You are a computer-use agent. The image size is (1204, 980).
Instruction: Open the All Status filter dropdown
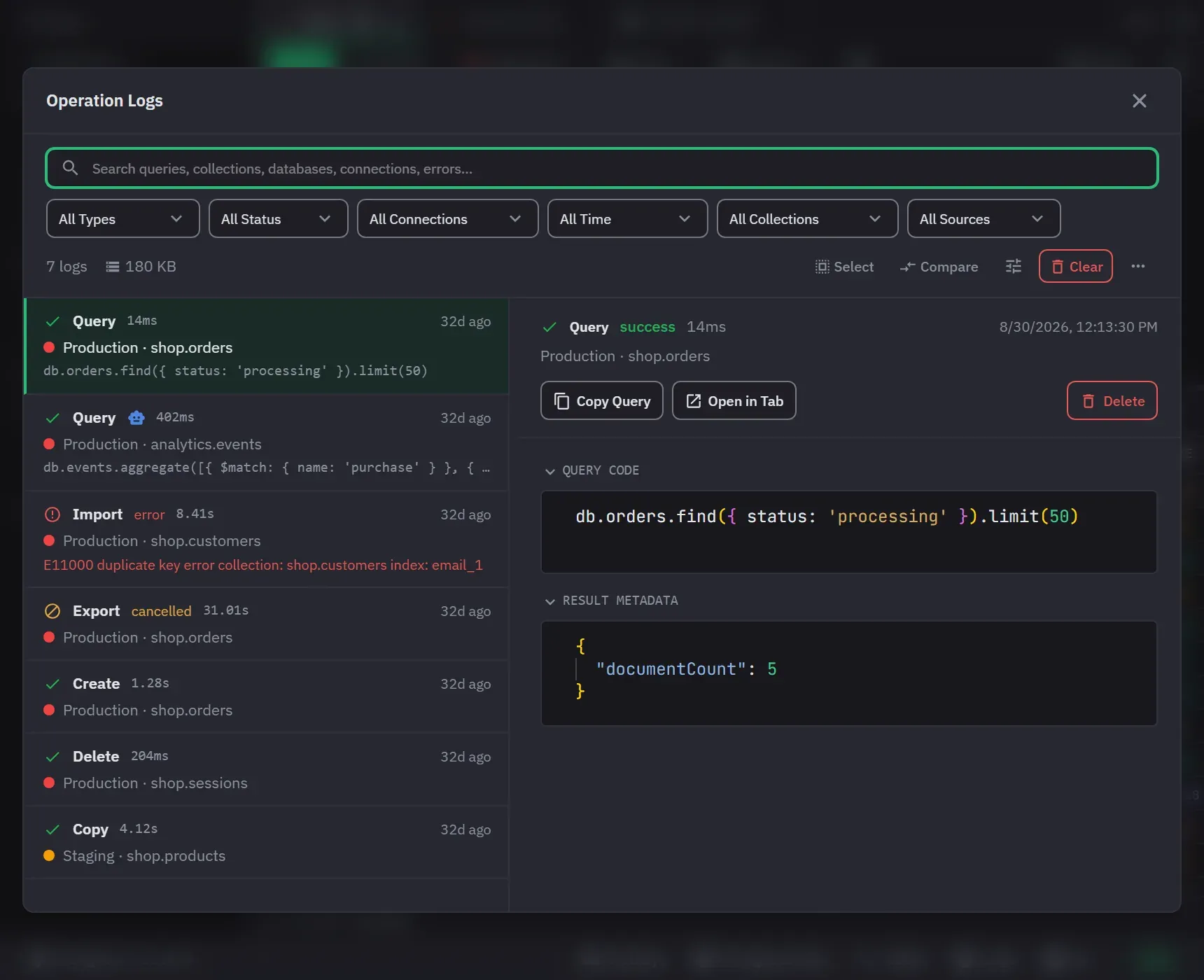click(279, 219)
